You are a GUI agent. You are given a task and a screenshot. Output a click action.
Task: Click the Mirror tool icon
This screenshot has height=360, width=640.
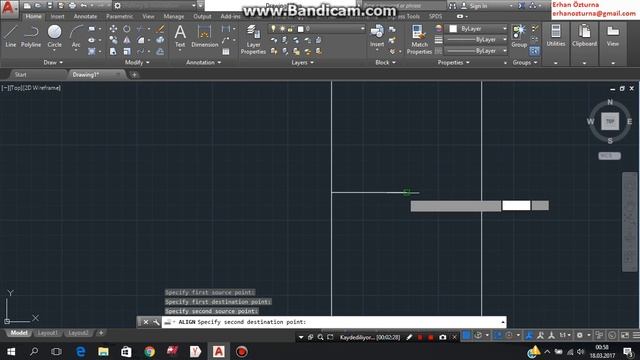[127, 40]
